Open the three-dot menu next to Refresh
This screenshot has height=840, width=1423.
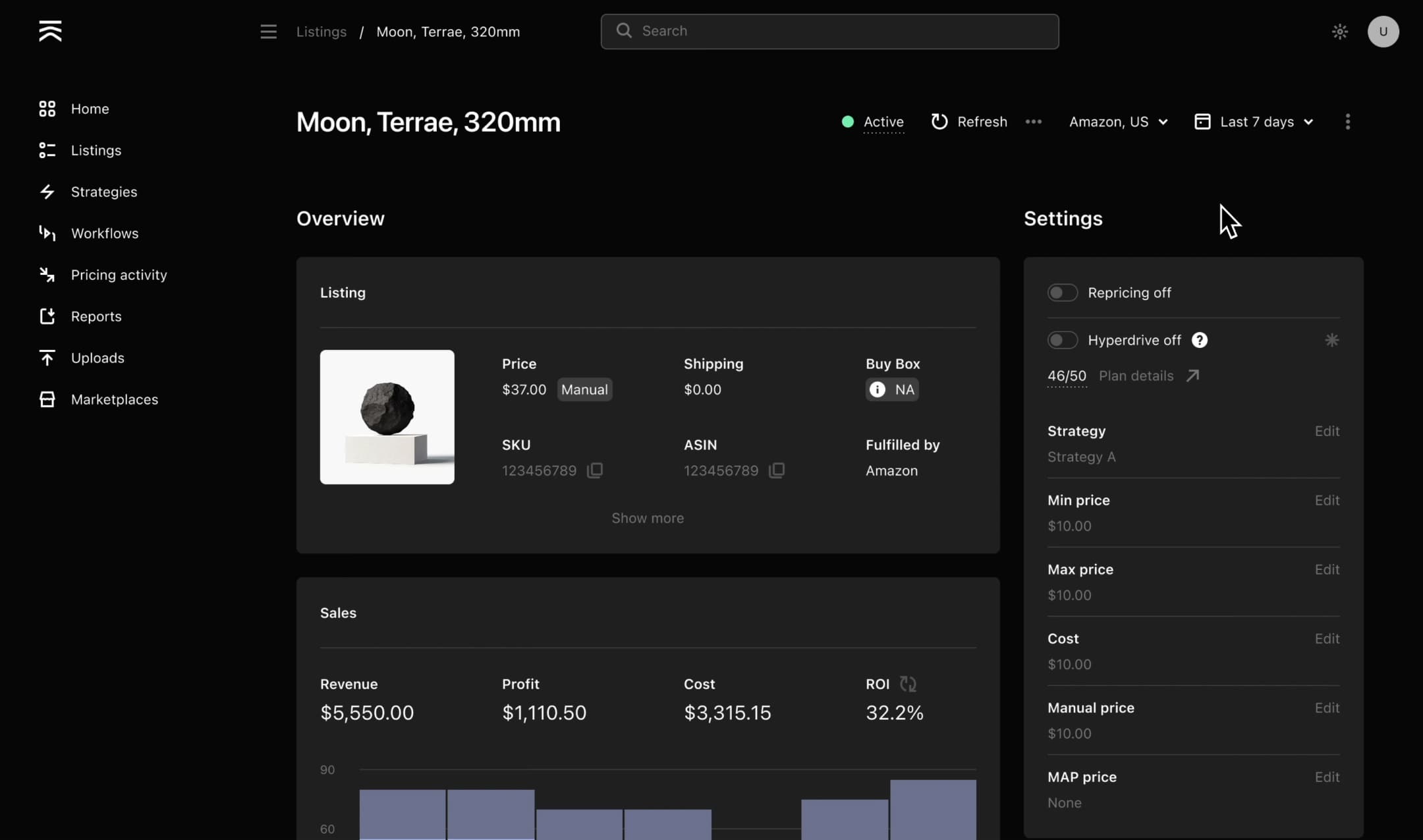pos(1033,122)
